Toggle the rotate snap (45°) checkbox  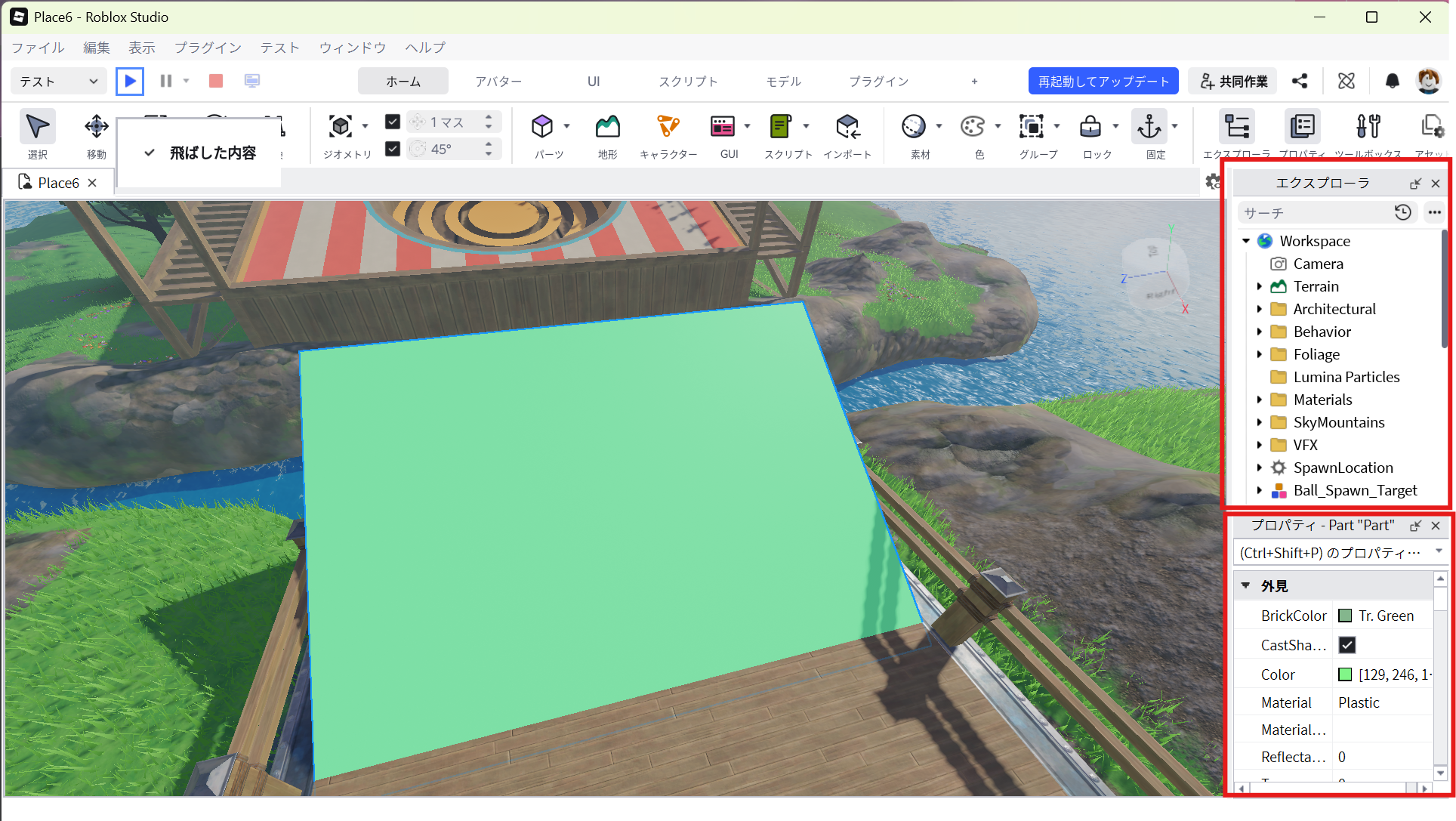click(393, 149)
